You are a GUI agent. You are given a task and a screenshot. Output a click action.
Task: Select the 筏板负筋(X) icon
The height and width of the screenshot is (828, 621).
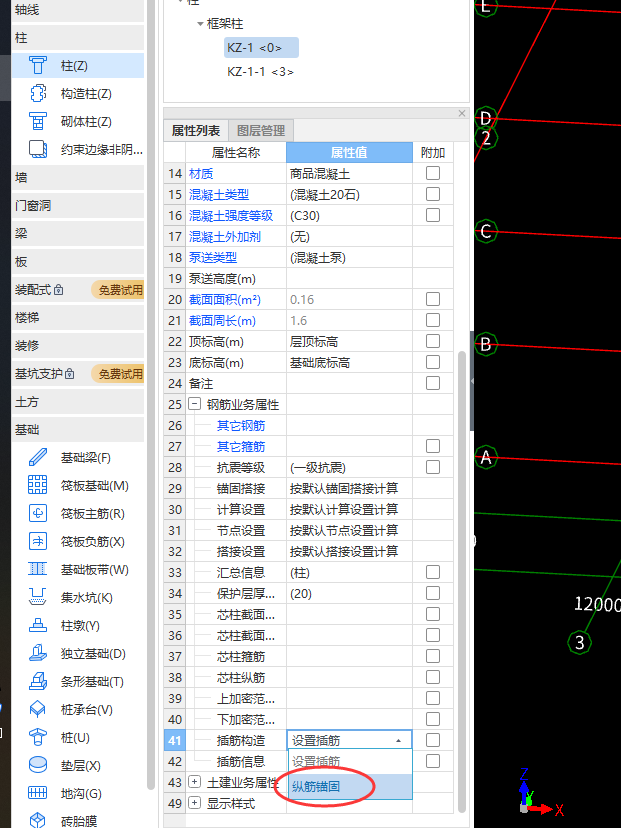pos(37,541)
